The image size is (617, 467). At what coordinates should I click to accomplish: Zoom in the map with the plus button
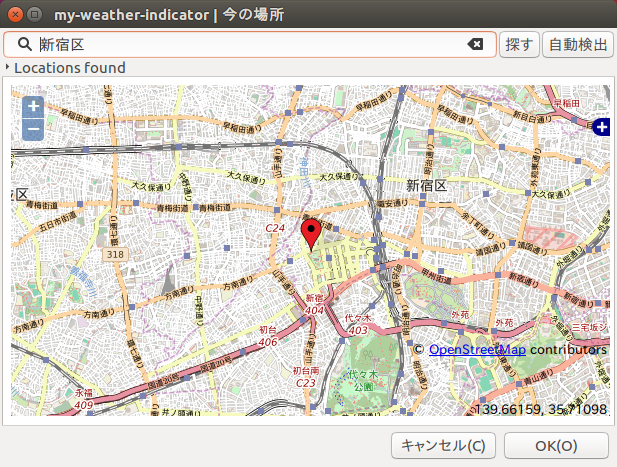point(33,107)
